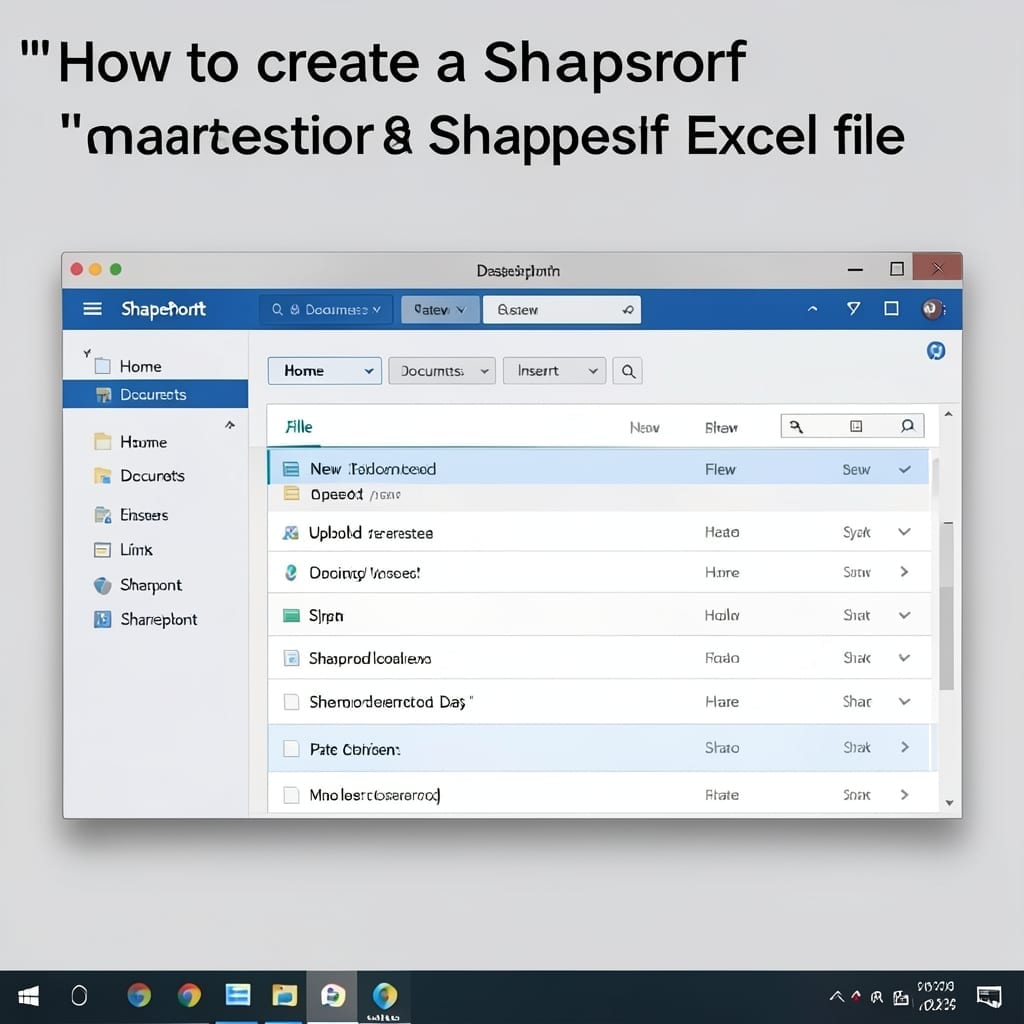The image size is (1024, 1024).
Task: Click the Ehsers sidebar icon
Action: point(103,515)
